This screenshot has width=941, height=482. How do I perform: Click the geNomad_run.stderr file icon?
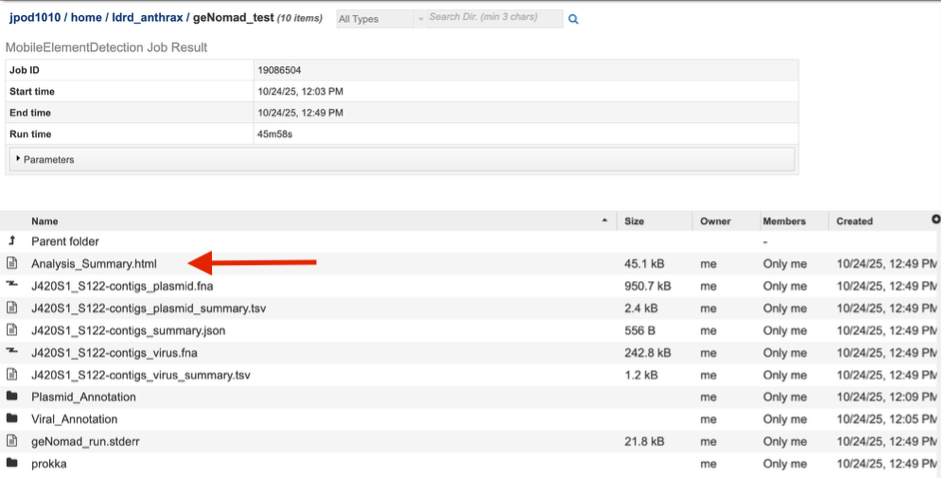point(12,441)
